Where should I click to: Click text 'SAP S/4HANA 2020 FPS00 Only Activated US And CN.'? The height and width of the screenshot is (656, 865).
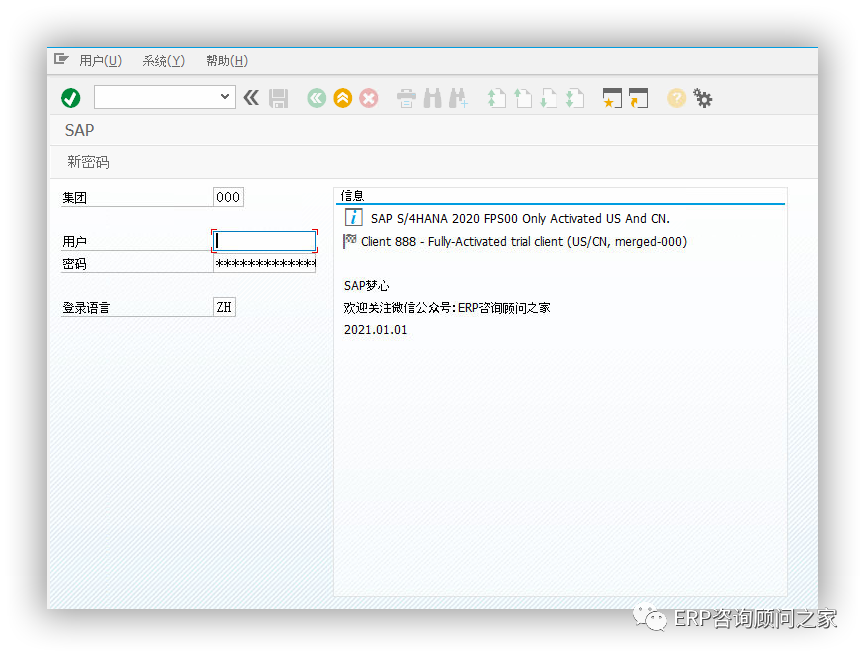[520, 218]
